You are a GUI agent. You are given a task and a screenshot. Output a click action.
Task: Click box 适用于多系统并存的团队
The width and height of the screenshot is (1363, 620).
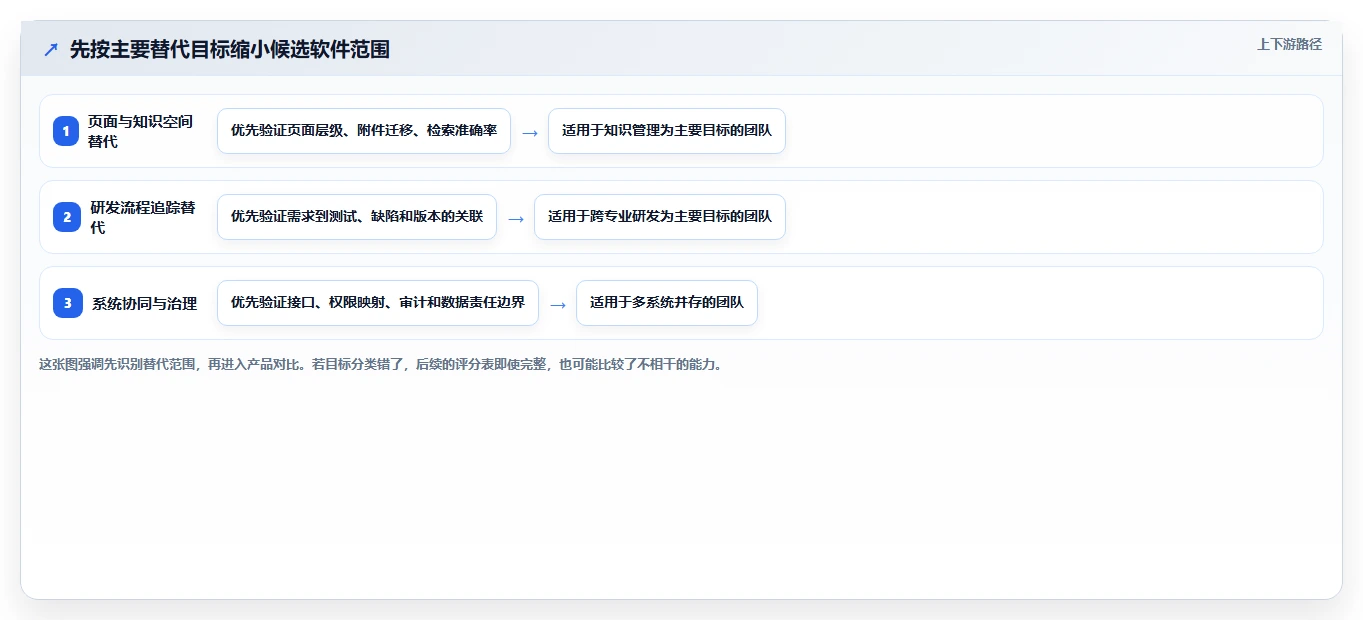[x=667, y=303]
